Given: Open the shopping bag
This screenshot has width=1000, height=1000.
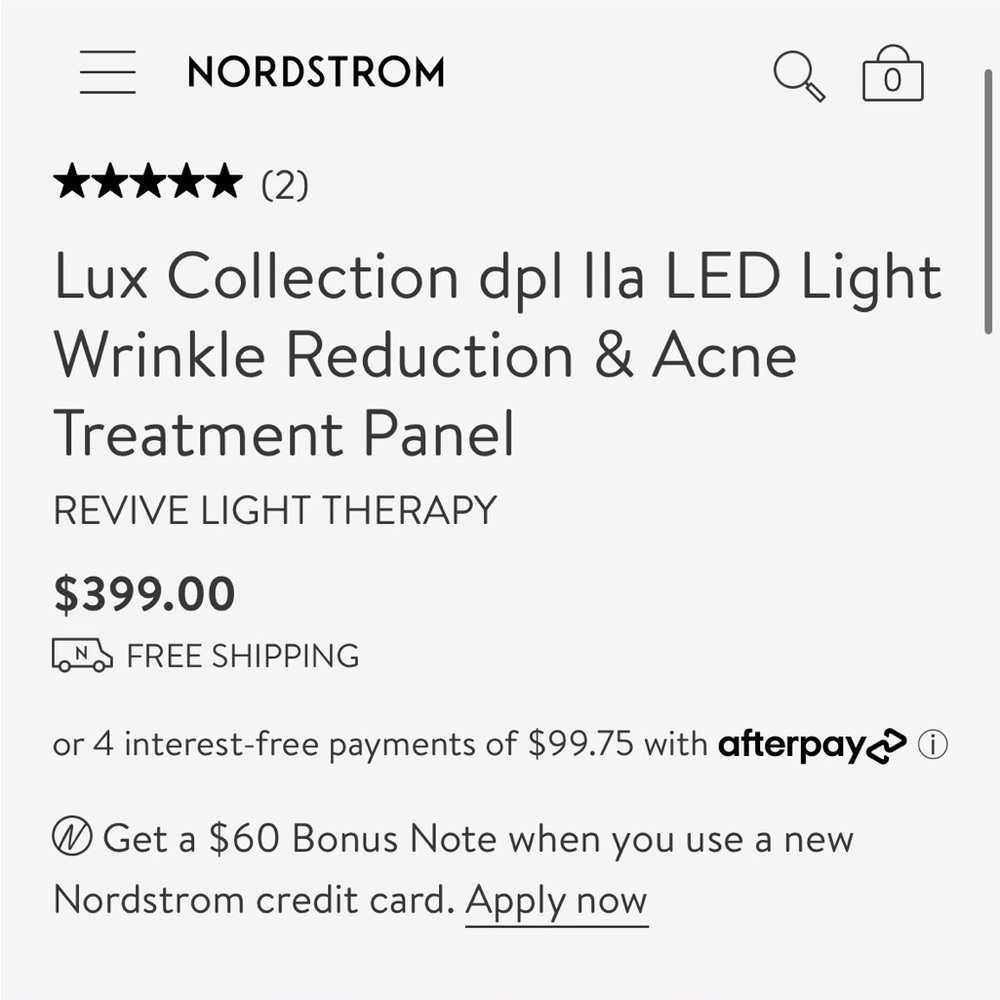Looking at the screenshot, I should 892,76.
